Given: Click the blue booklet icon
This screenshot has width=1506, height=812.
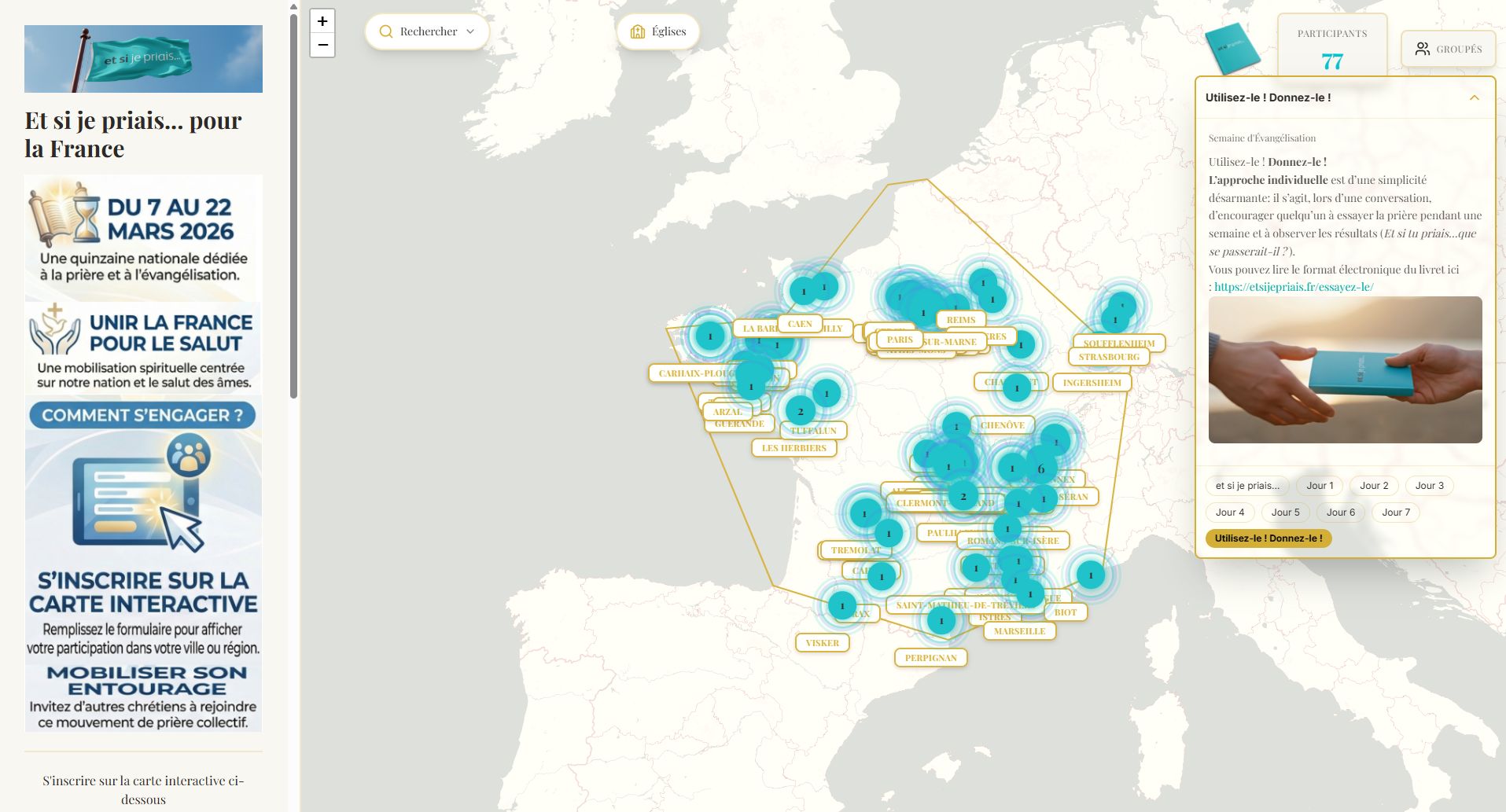Looking at the screenshot, I should (1232, 50).
